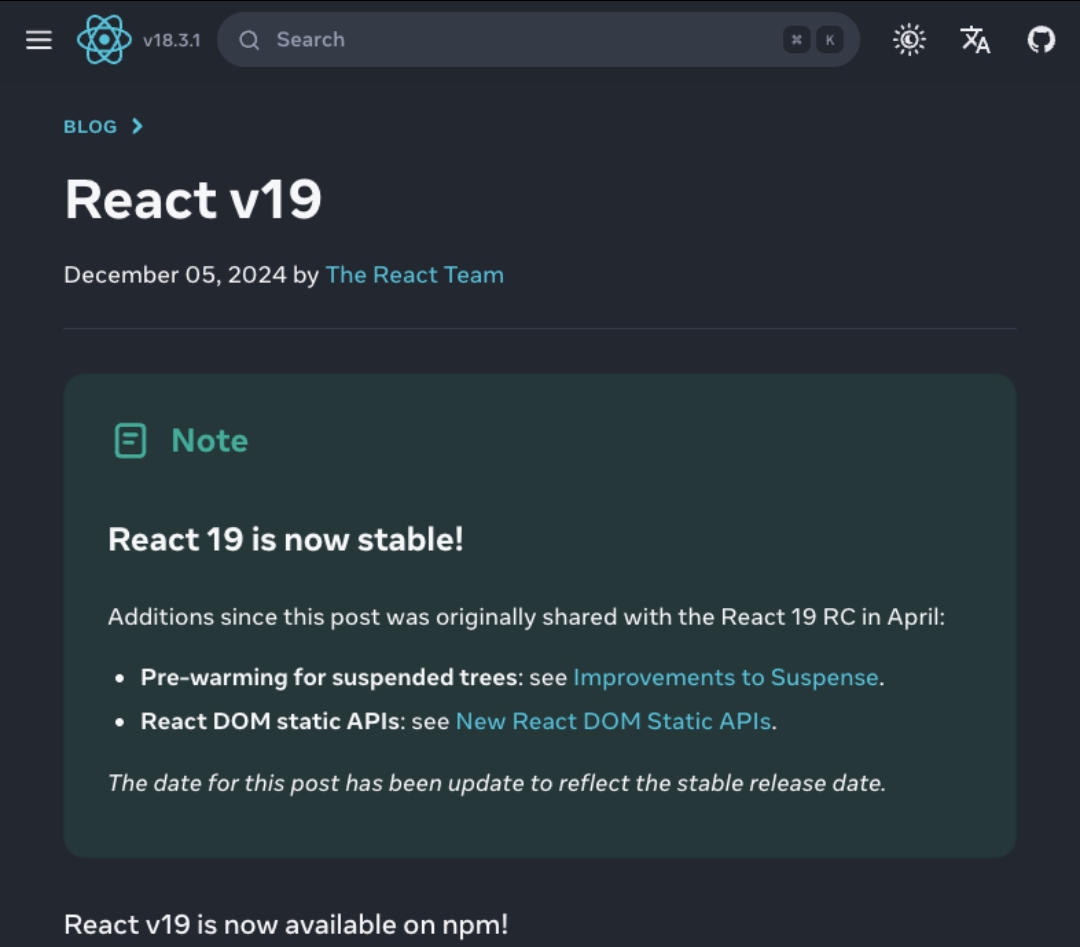Viewport: 1080px width, 947px height.
Task: Go to the BLOG breadcrumb
Action: click(x=90, y=127)
